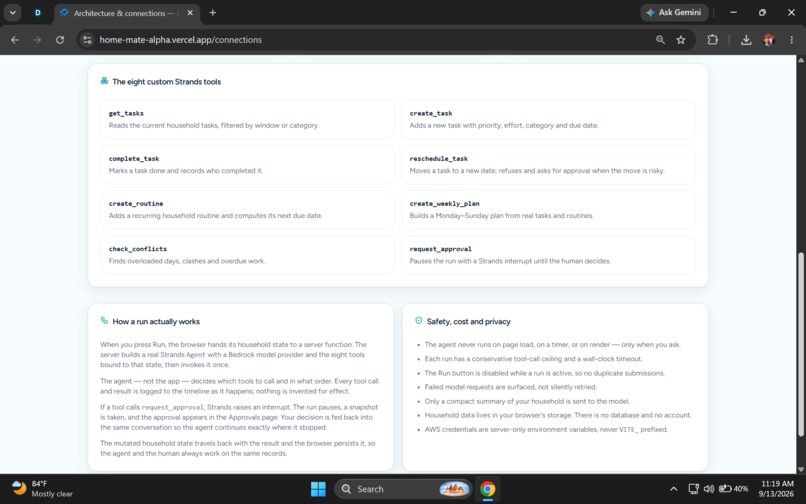Click the scrollbar down arrow
Screen dimensions: 806x504
pos(801,469)
